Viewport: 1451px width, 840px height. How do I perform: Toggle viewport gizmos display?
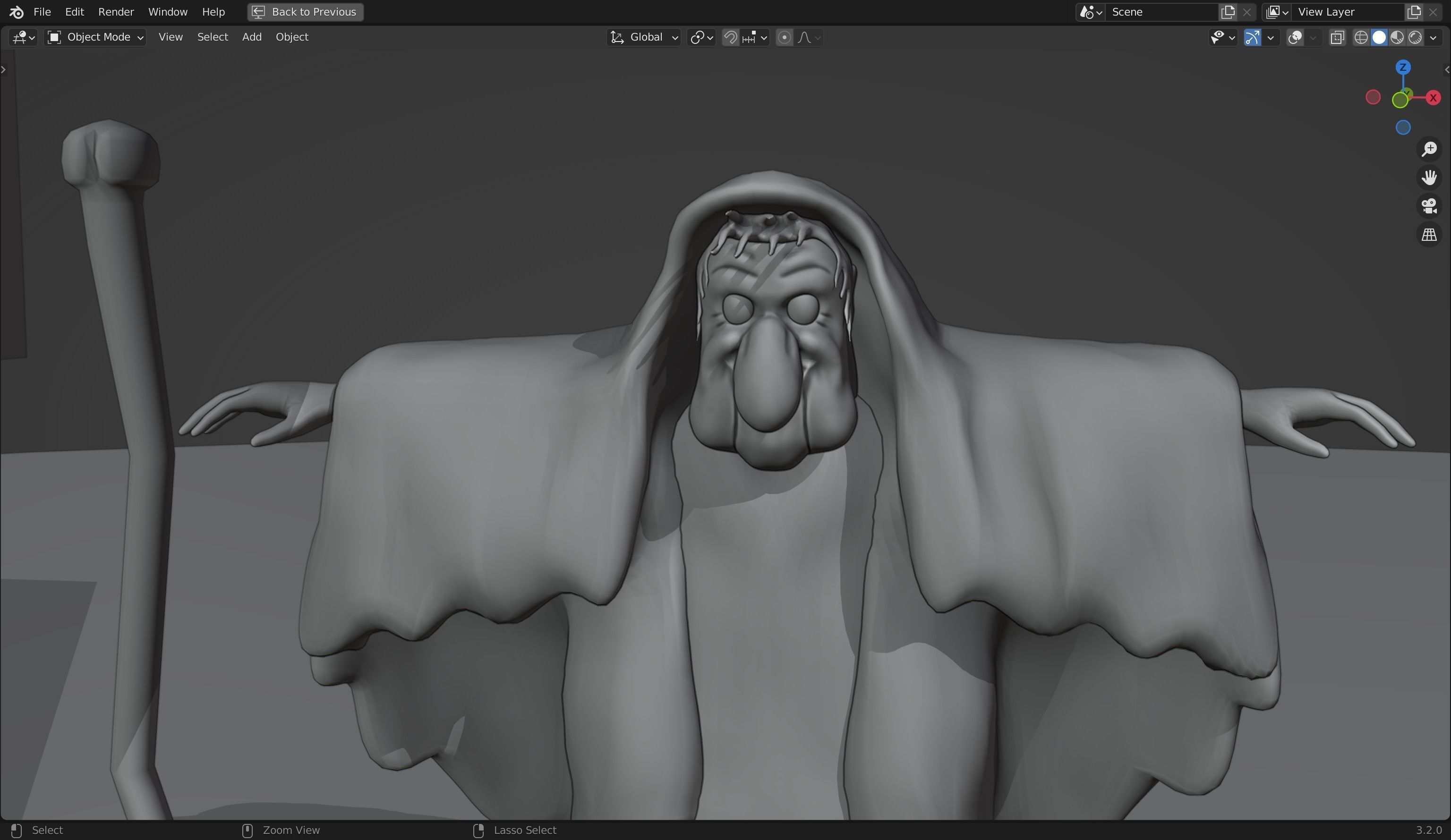tap(1252, 37)
